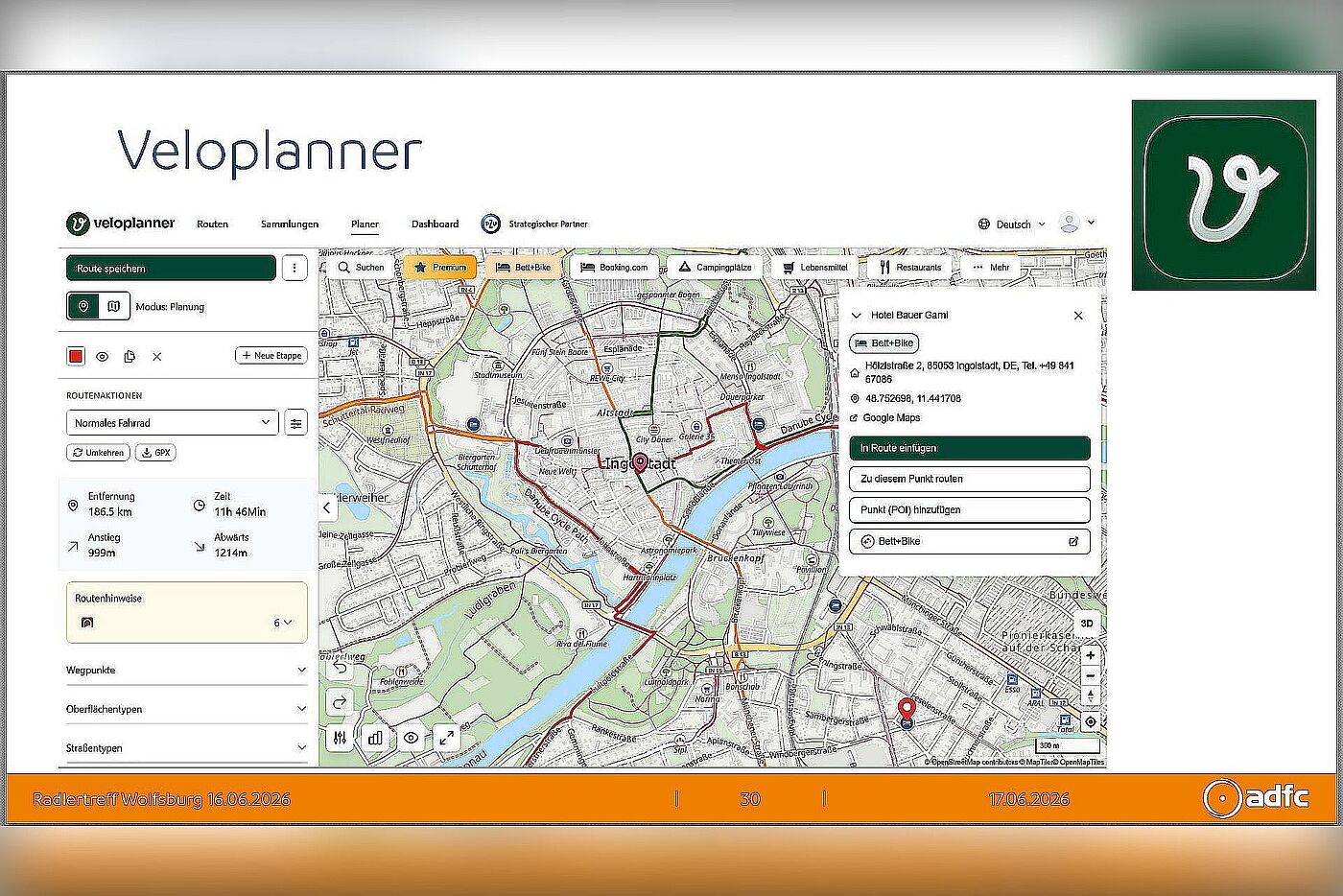The width and height of the screenshot is (1343, 896).
Task: Close the Hotel Bauer Garni popup
Action: pos(1078,315)
